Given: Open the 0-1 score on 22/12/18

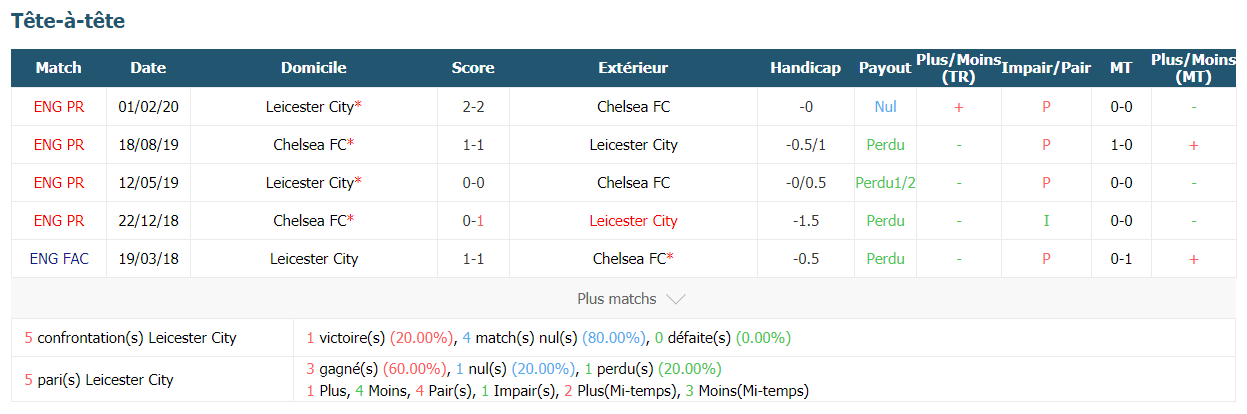Looking at the screenshot, I should point(473,221).
